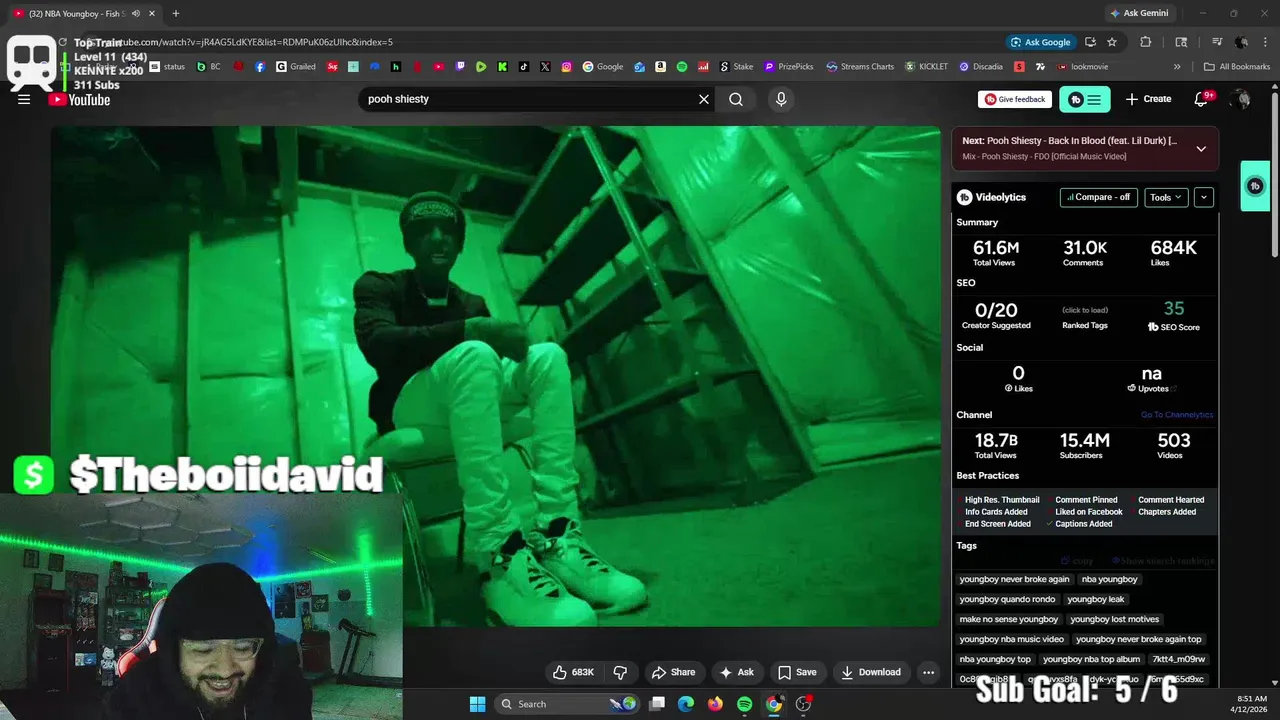
Task: Select the 'youngboy leak' tag
Action: pos(1095,599)
